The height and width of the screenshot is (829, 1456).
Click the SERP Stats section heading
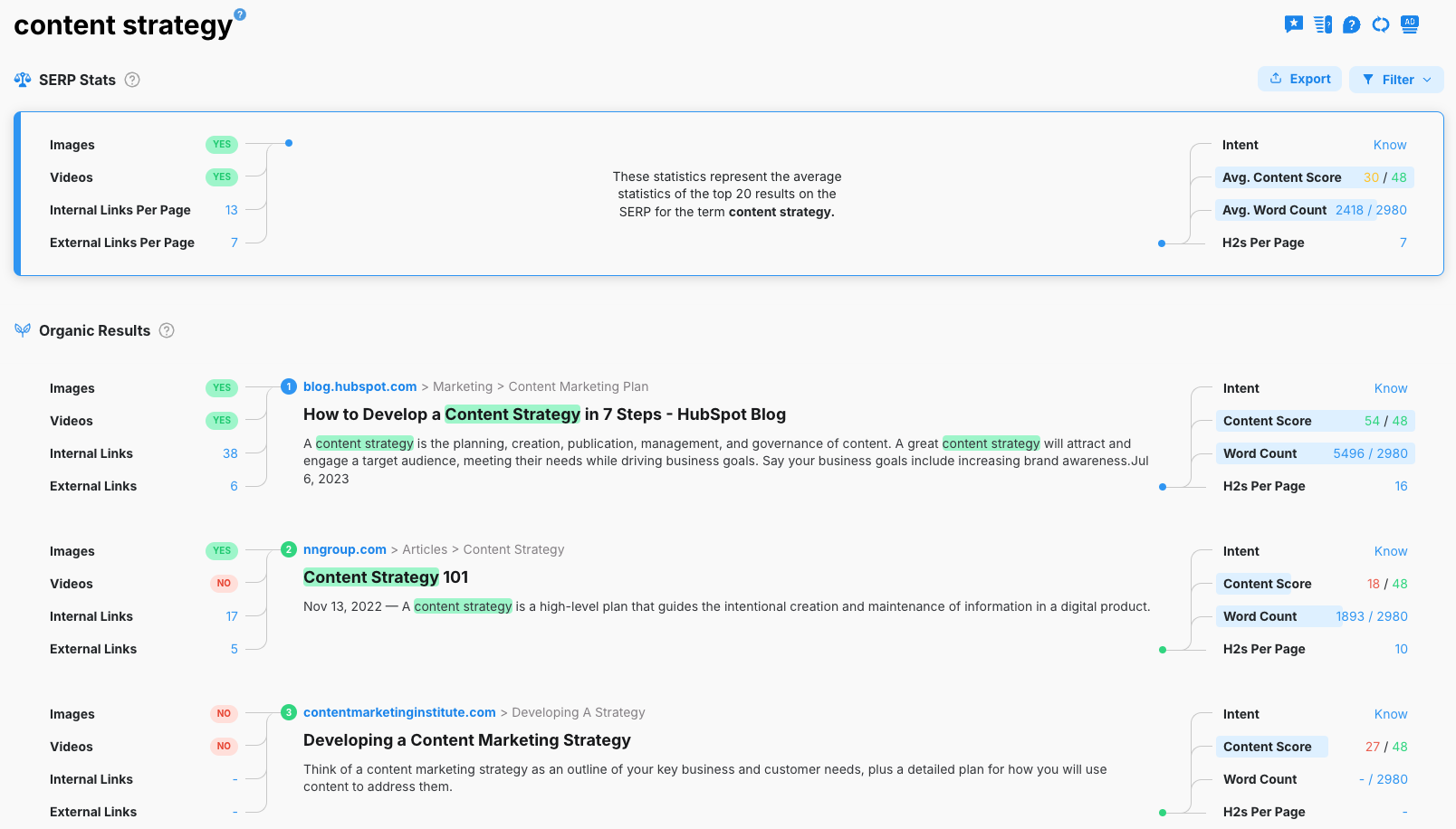(x=77, y=80)
